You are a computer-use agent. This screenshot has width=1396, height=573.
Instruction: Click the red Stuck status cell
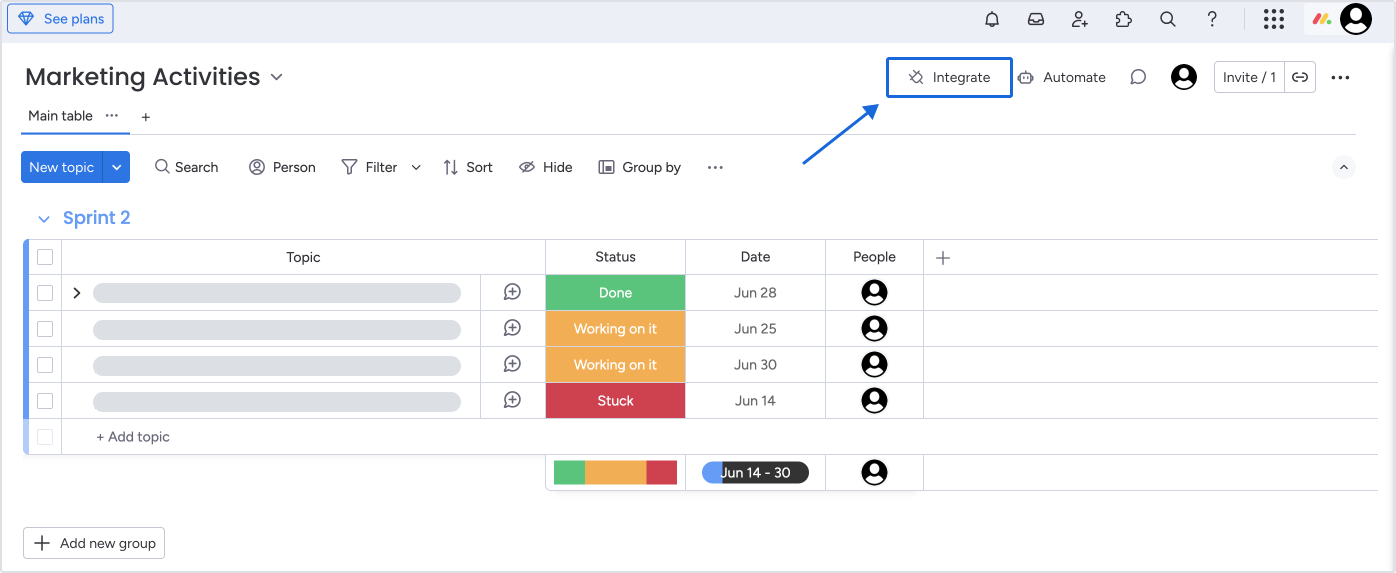click(615, 401)
